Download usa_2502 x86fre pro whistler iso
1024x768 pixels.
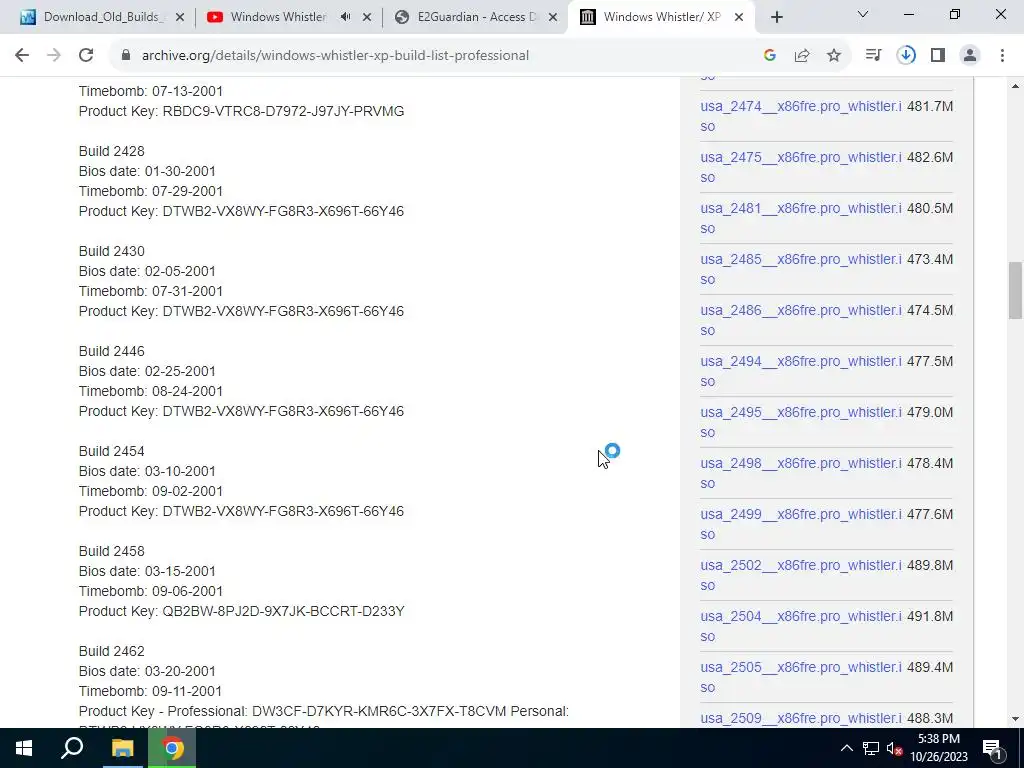coord(801,574)
